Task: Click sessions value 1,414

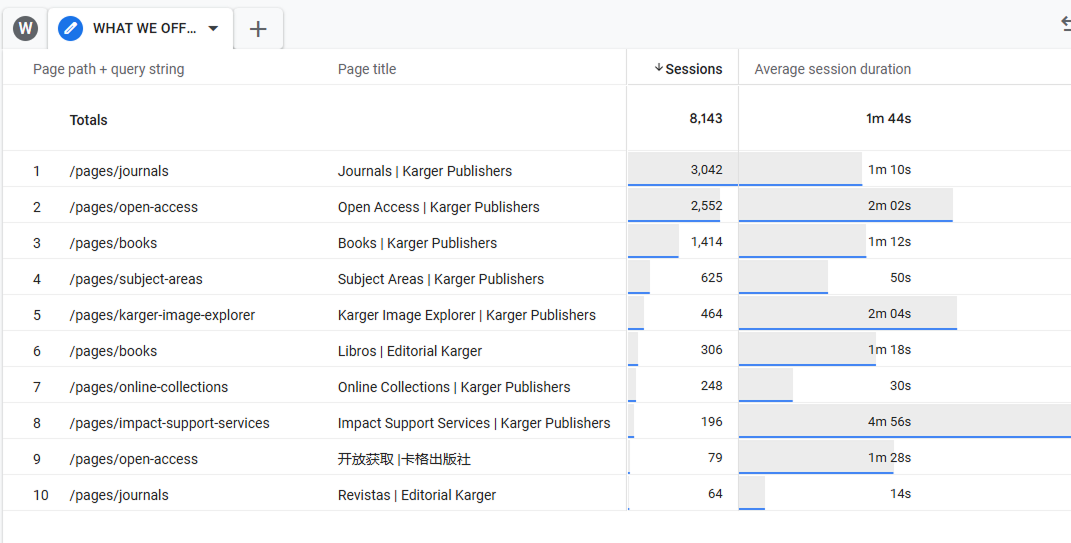Action: (x=706, y=241)
